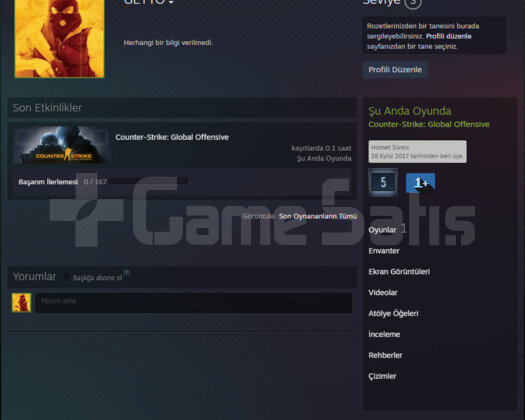The height and width of the screenshot is (420, 525).
Task: Click the large profile avatar image
Action: point(59,39)
